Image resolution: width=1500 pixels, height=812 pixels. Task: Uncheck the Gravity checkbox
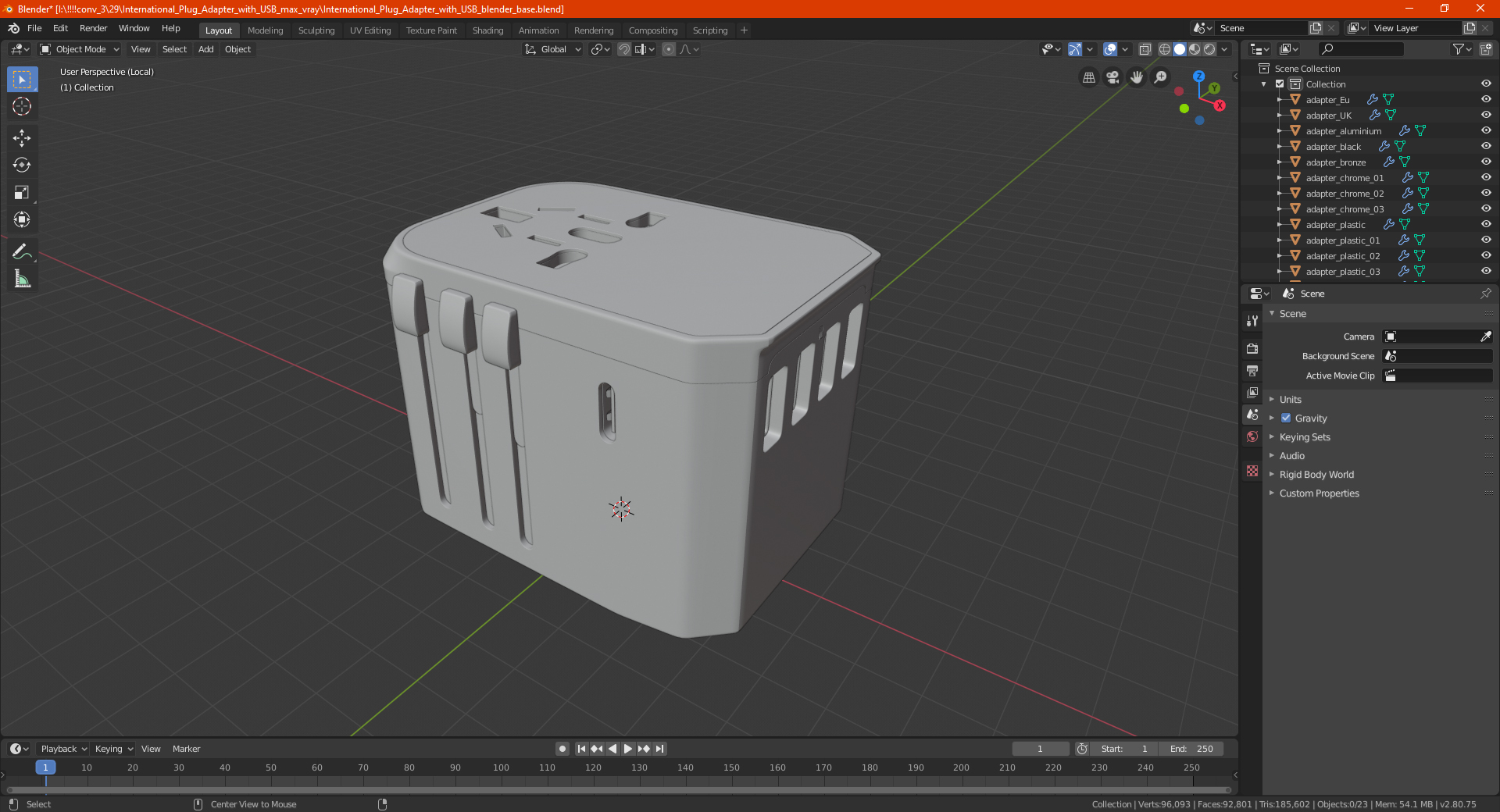click(x=1286, y=418)
